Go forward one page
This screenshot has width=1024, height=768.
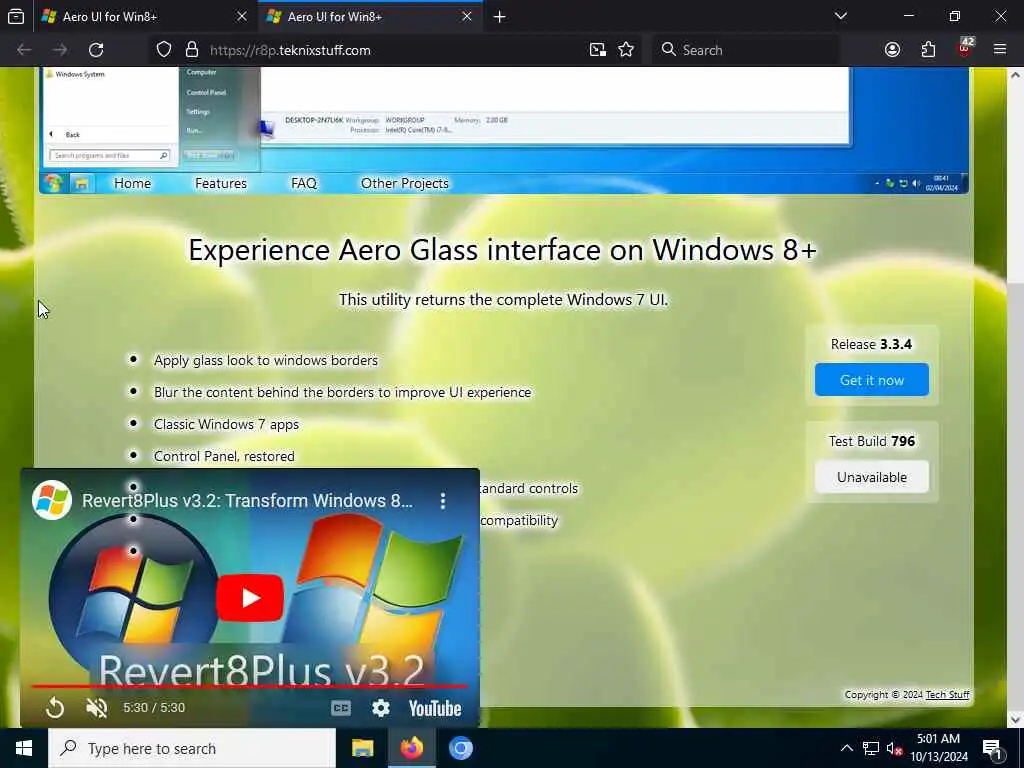pyautogui.click(x=60, y=50)
